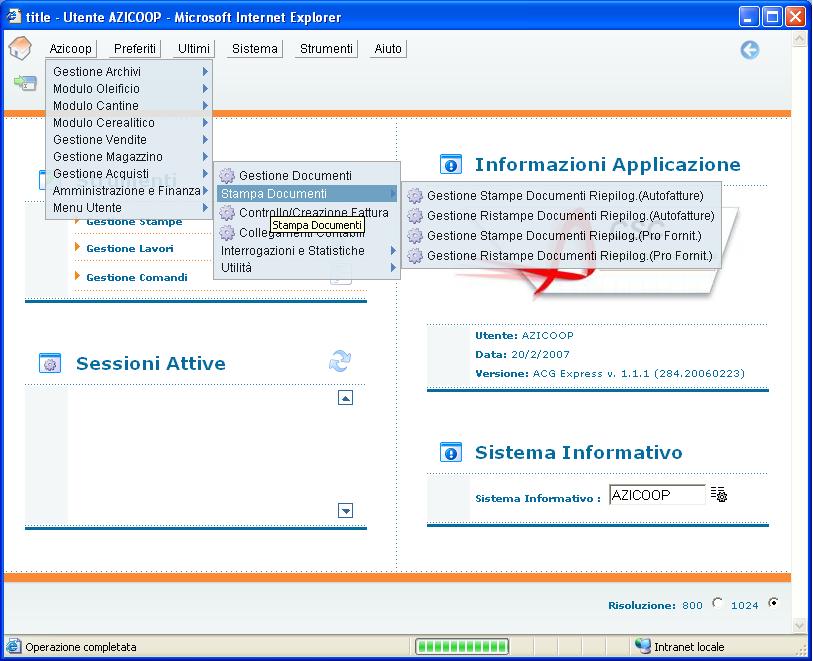The image size is (813, 661).
Task: Click the blue back arrow icon
Action: tap(749, 50)
